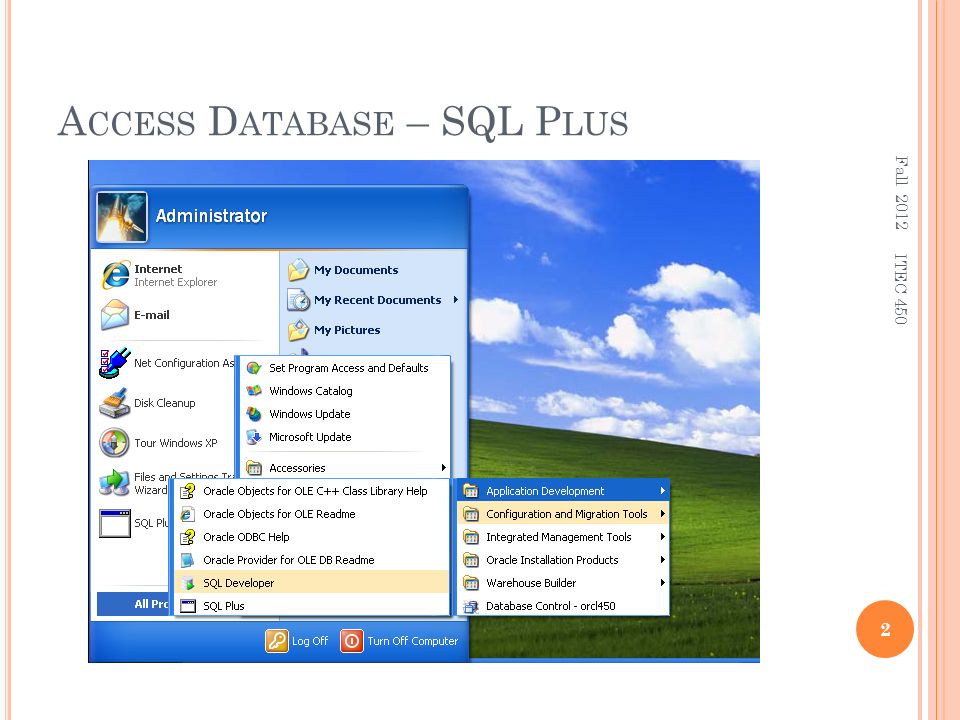
Task: Click the Administrator user picture
Action: 122,217
